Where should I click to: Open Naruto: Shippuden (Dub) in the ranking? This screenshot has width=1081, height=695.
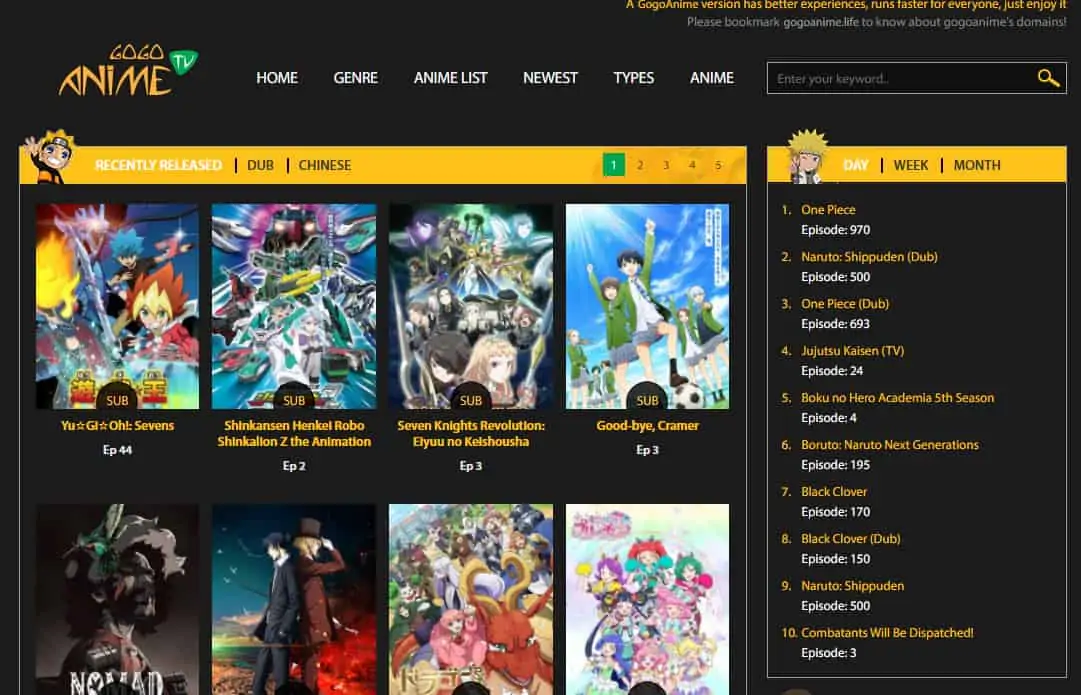(869, 256)
